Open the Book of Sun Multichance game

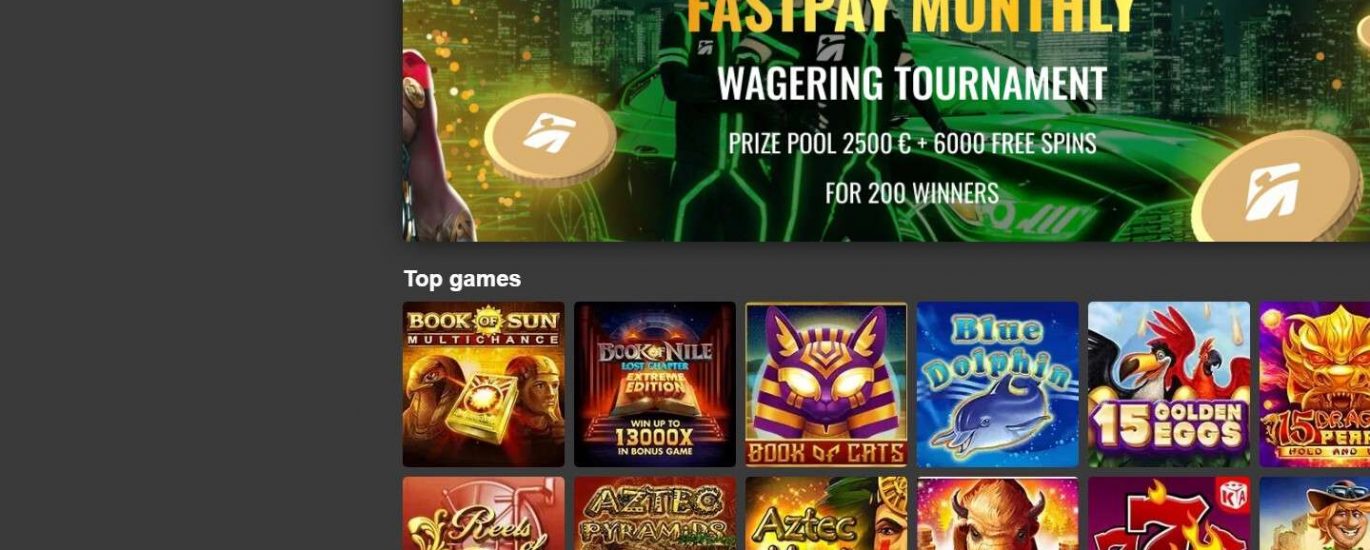click(x=483, y=384)
